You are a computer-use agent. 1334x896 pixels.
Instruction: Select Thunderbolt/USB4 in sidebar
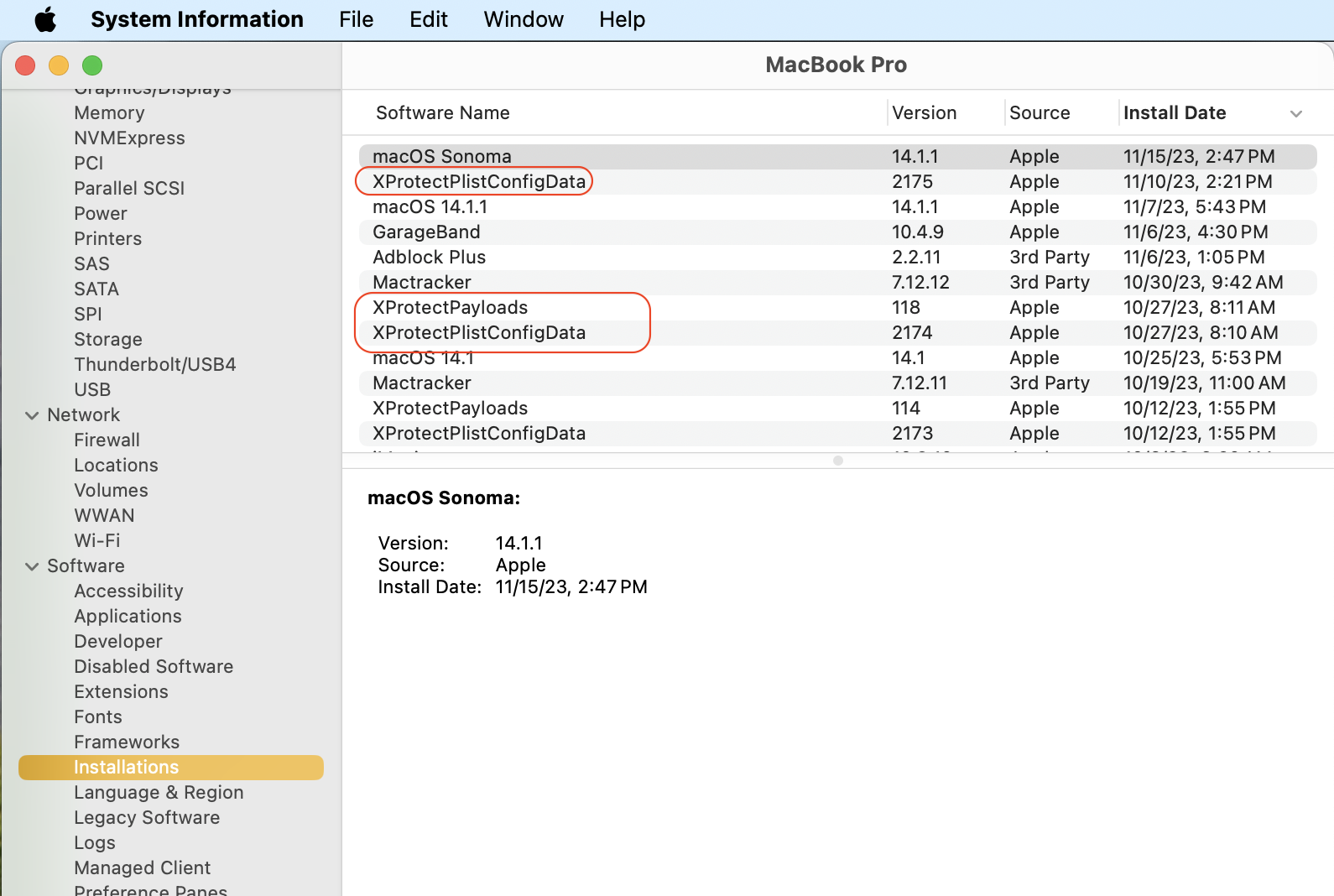click(x=154, y=365)
